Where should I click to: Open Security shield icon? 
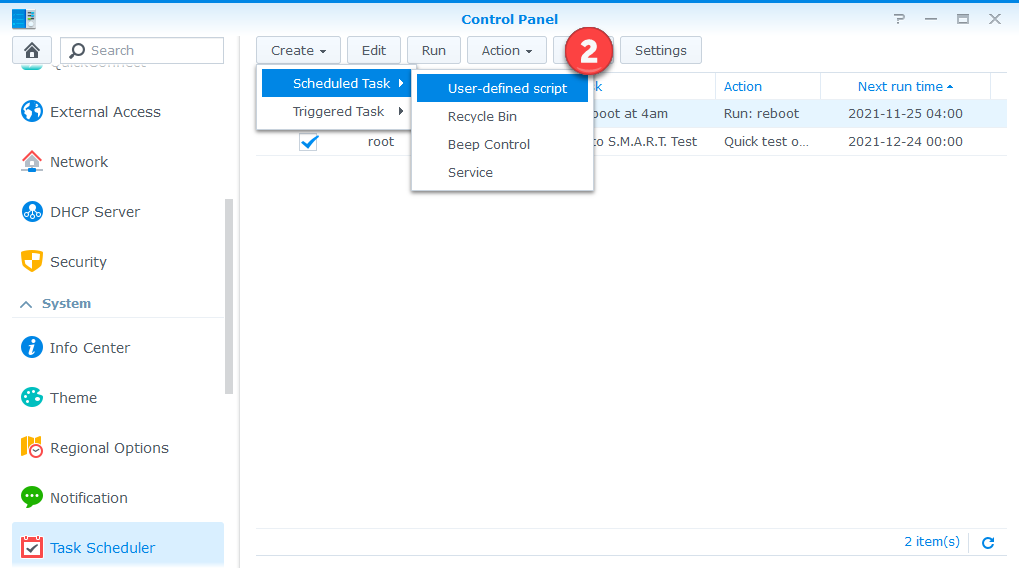pos(32,262)
